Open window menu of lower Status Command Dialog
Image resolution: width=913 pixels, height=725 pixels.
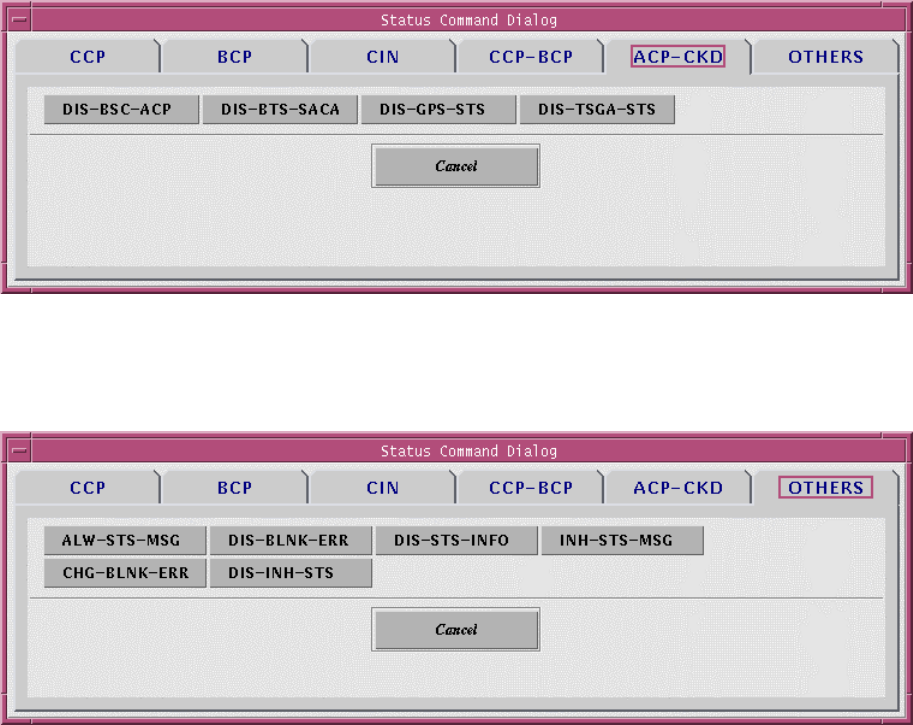19,451
